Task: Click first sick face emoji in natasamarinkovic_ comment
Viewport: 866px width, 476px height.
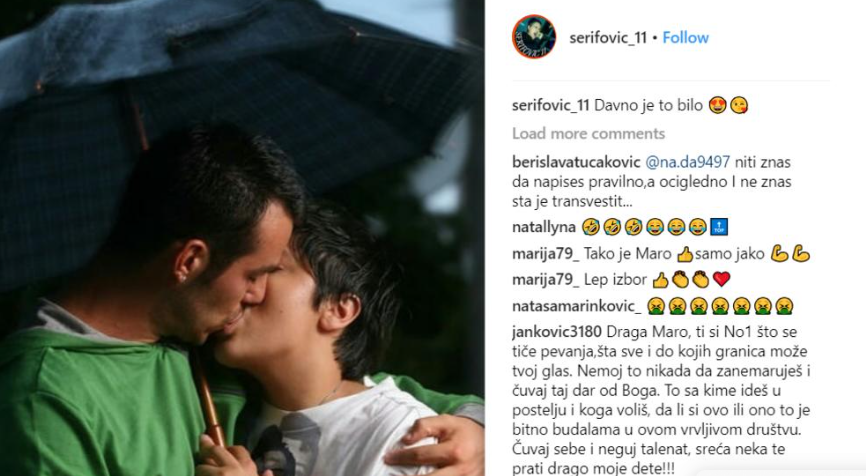Action: (x=656, y=306)
